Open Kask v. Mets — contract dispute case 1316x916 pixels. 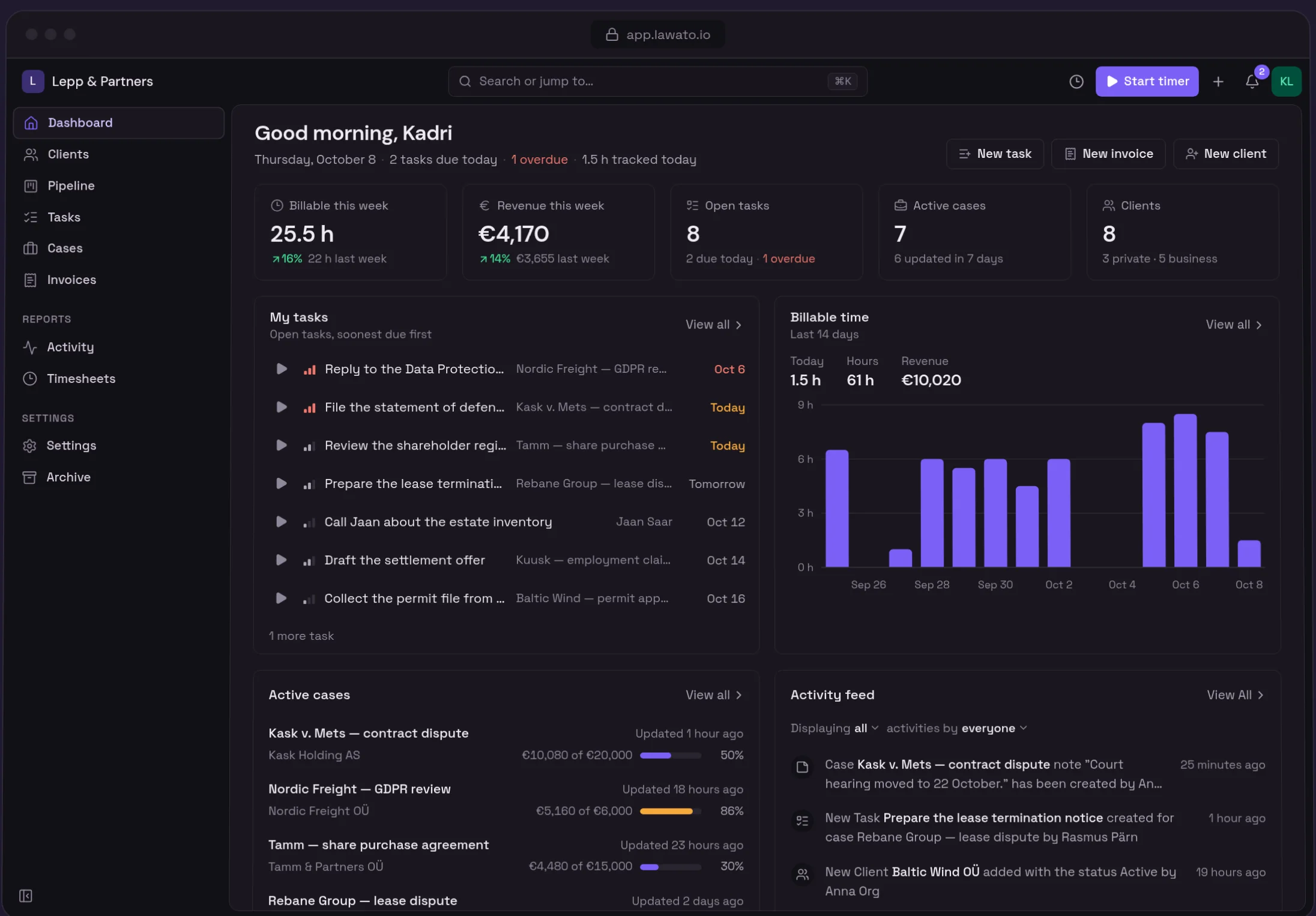click(x=369, y=734)
